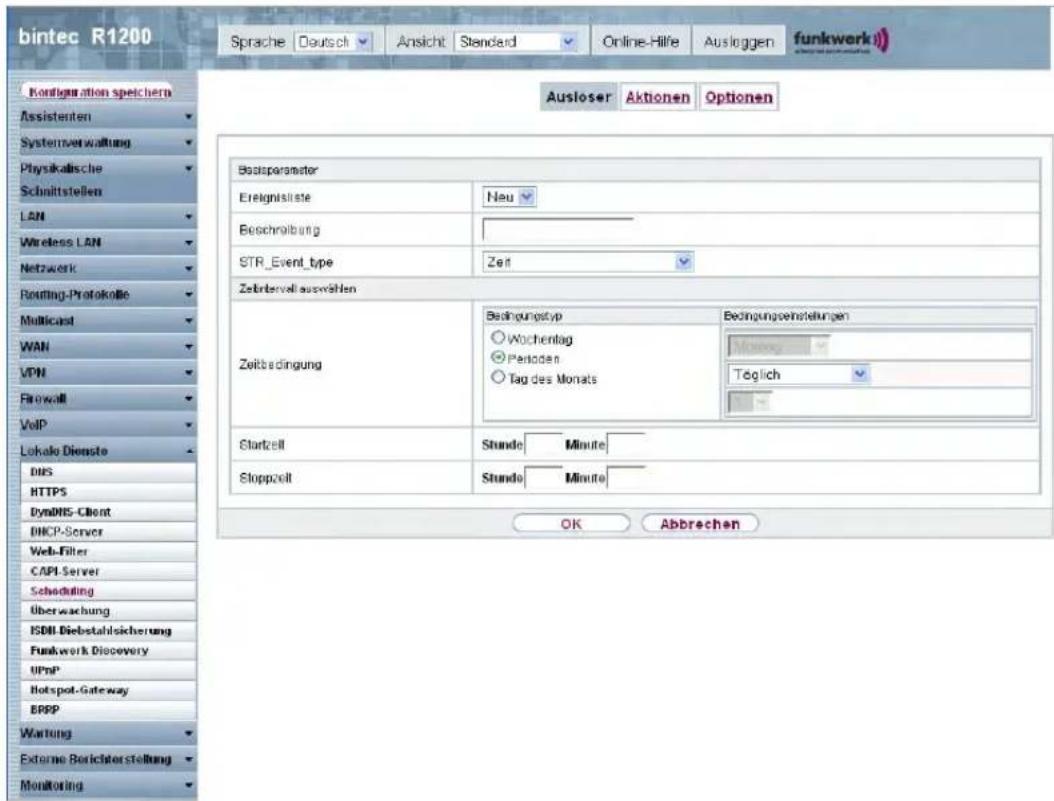
Task: Expand the Systemverwaltung menu
Action: click(x=106, y=142)
